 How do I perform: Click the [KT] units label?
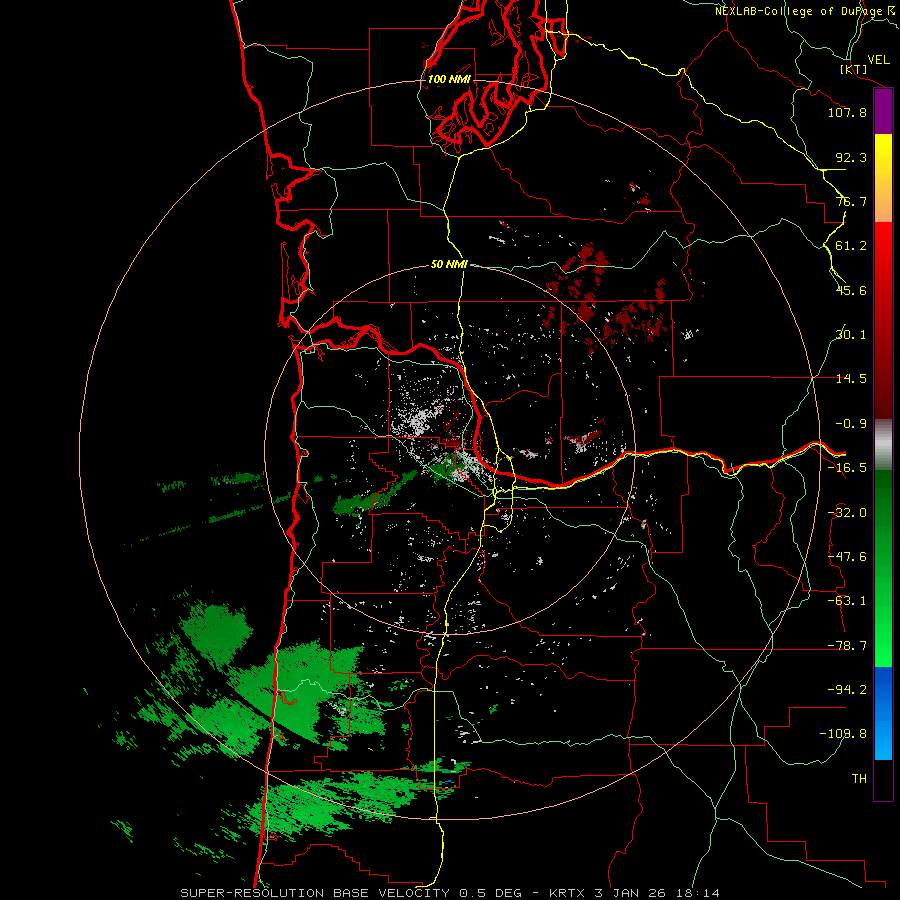[853, 69]
